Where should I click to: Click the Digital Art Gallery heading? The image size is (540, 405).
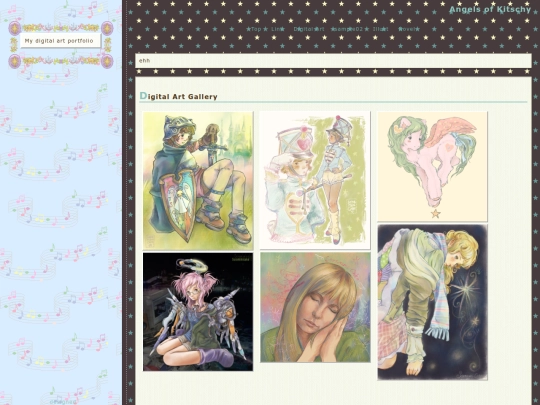[178, 96]
